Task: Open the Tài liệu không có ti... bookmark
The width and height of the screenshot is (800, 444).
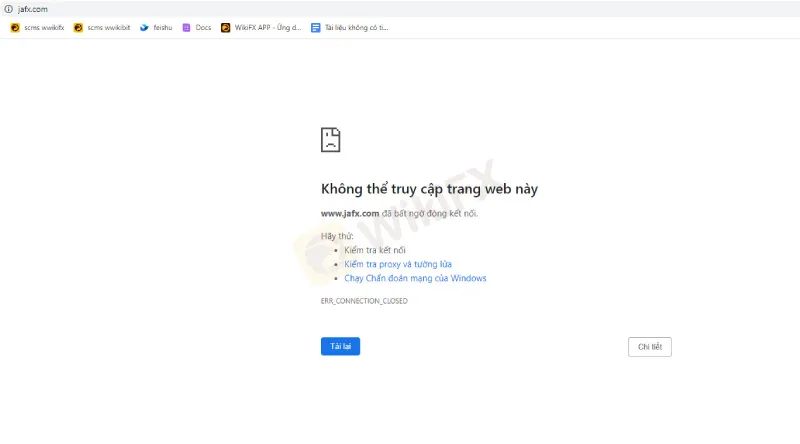Action: 349,28
